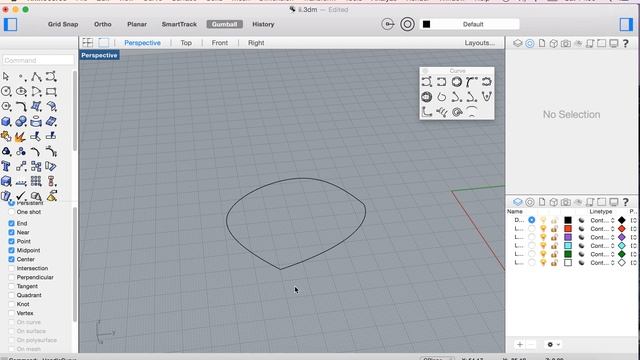Open Linetype dropdown of black Default layer
640x360 pixels.
[602, 220]
